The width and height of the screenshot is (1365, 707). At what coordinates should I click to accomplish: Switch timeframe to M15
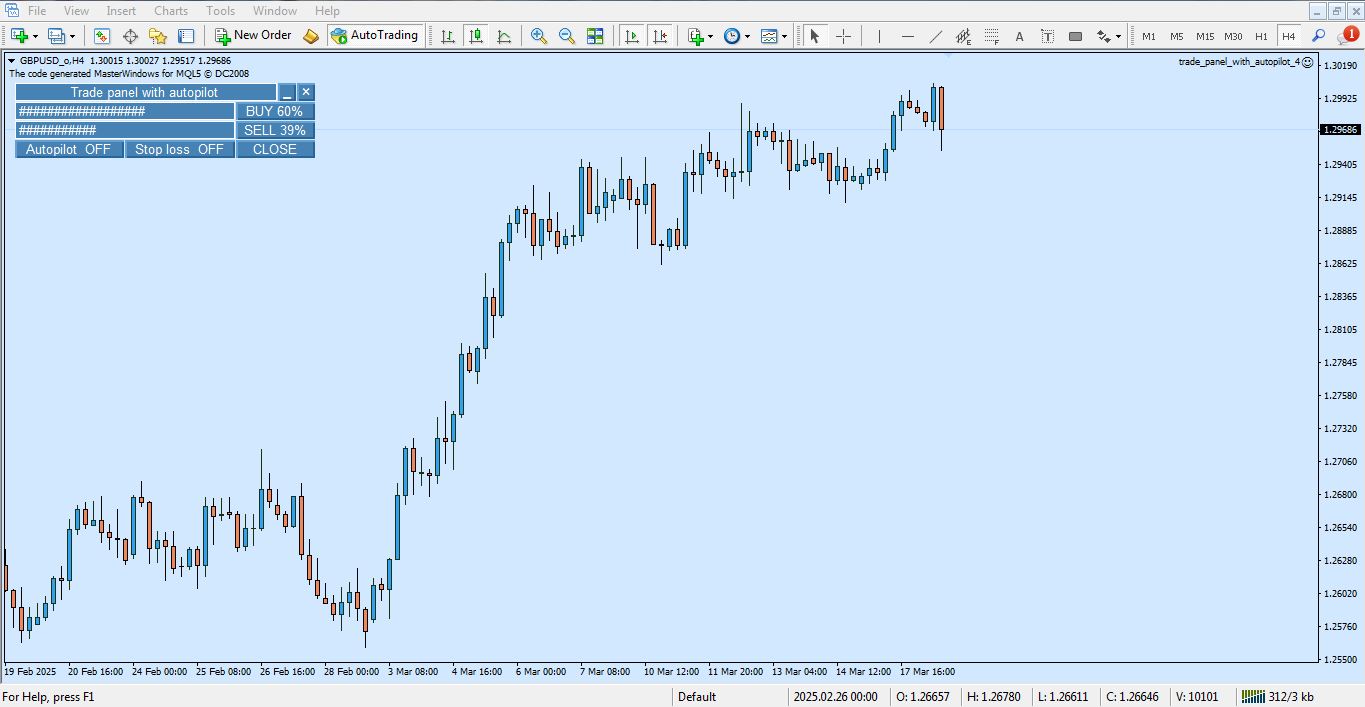[x=1205, y=36]
